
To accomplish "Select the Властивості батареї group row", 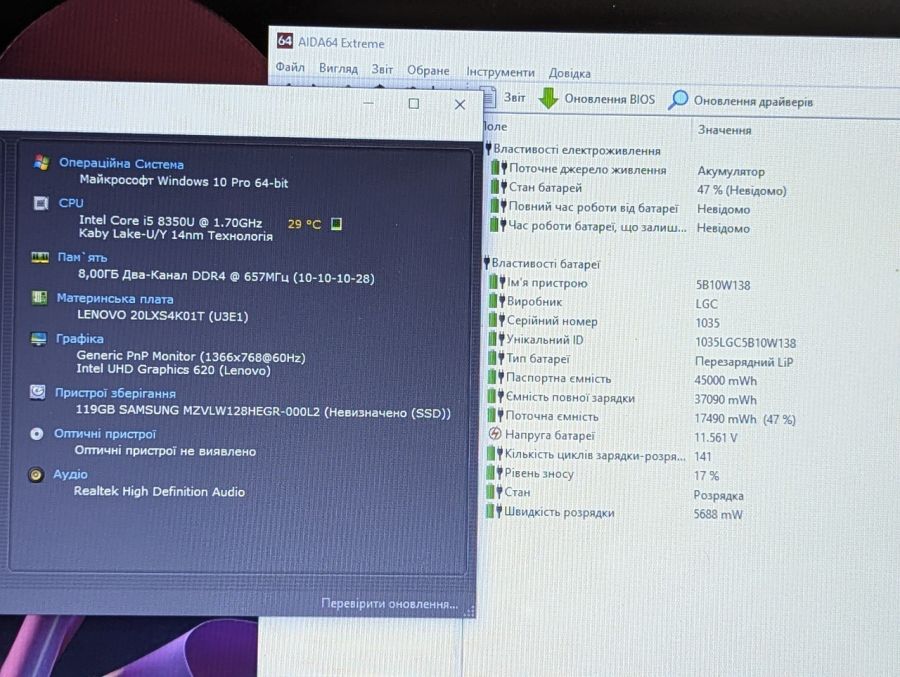I will (543, 264).
